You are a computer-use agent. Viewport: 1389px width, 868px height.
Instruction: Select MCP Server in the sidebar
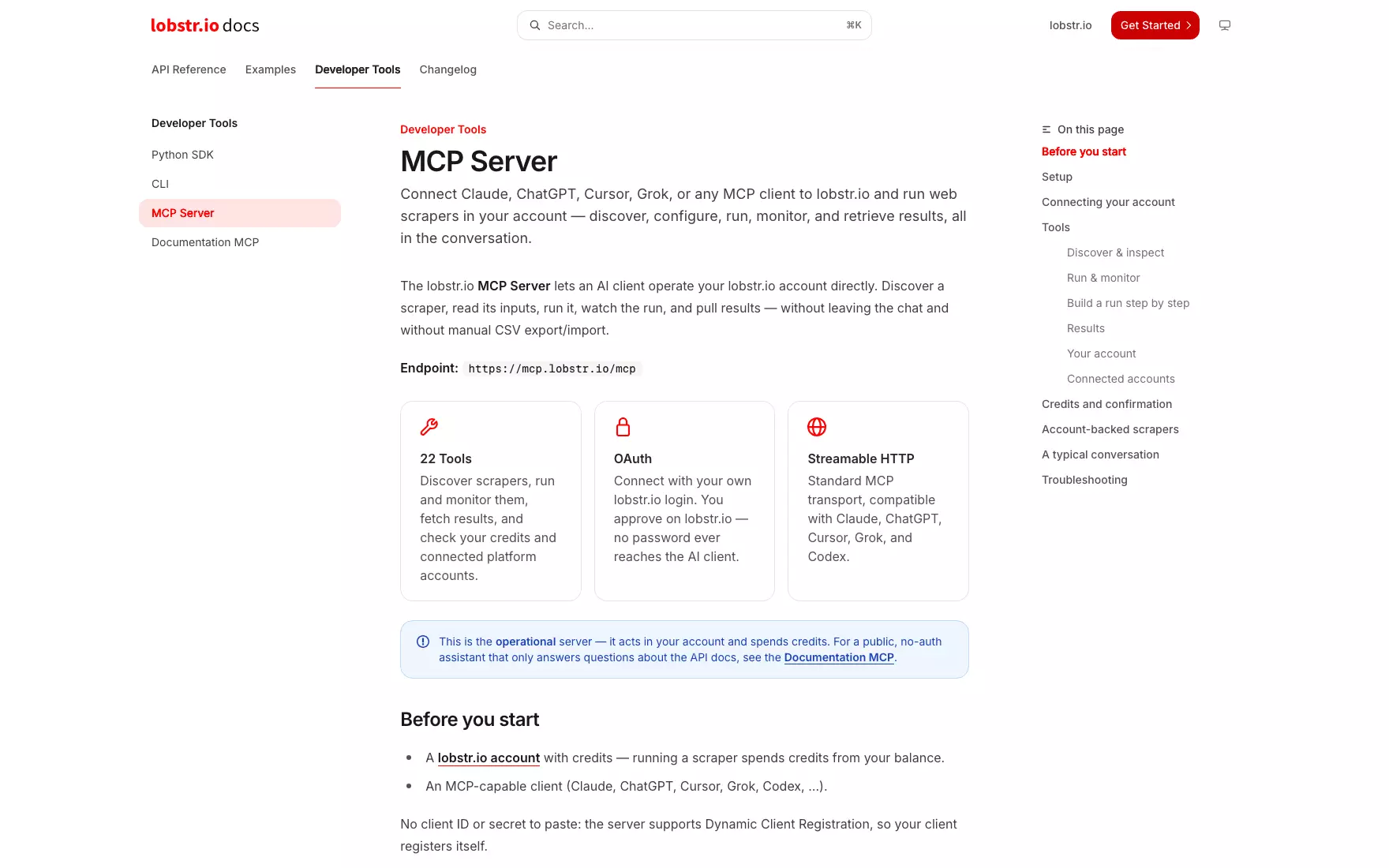tap(240, 213)
